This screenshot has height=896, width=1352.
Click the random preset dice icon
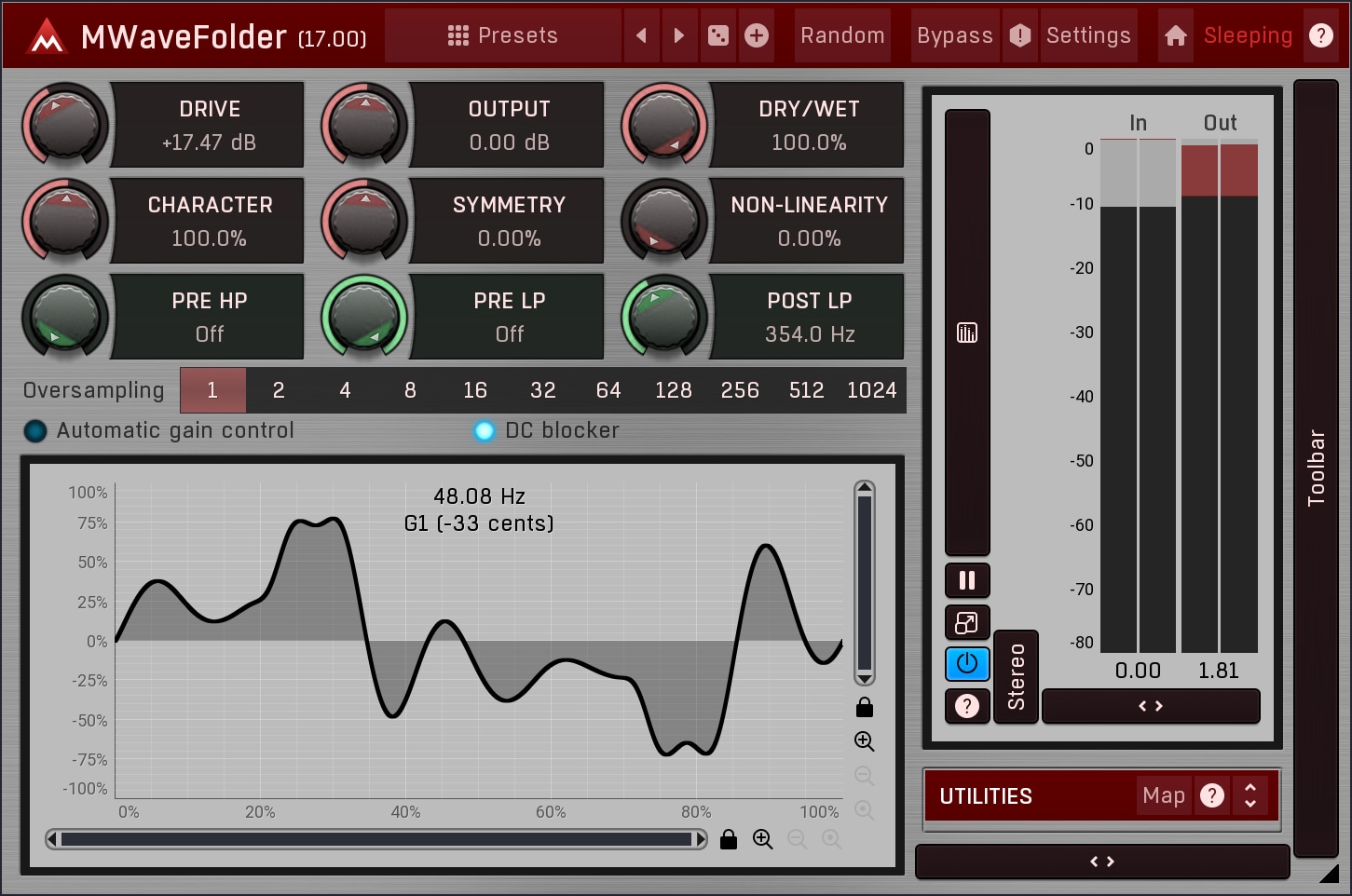(x=718, y=36)
